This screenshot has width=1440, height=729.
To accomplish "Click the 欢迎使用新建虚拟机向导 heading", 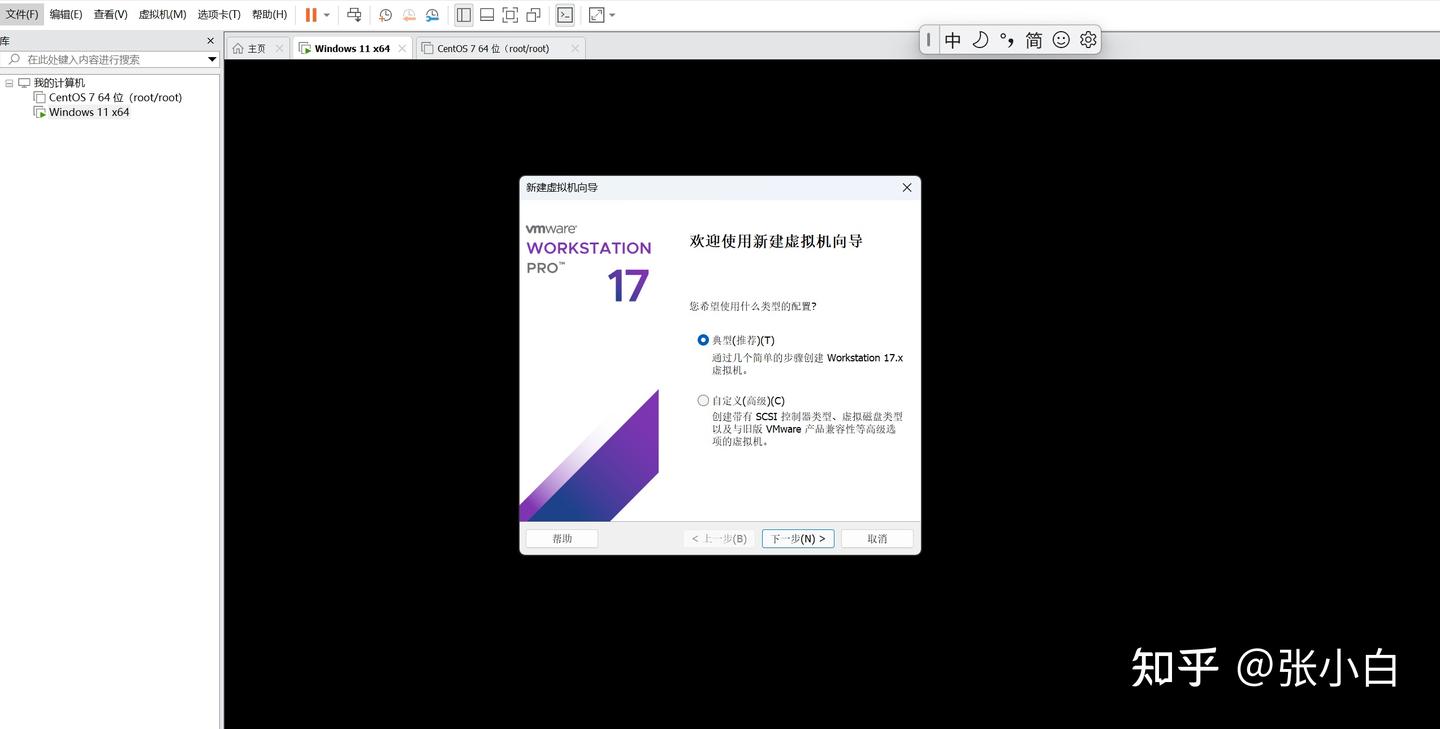I will click(x=776, y=241).
